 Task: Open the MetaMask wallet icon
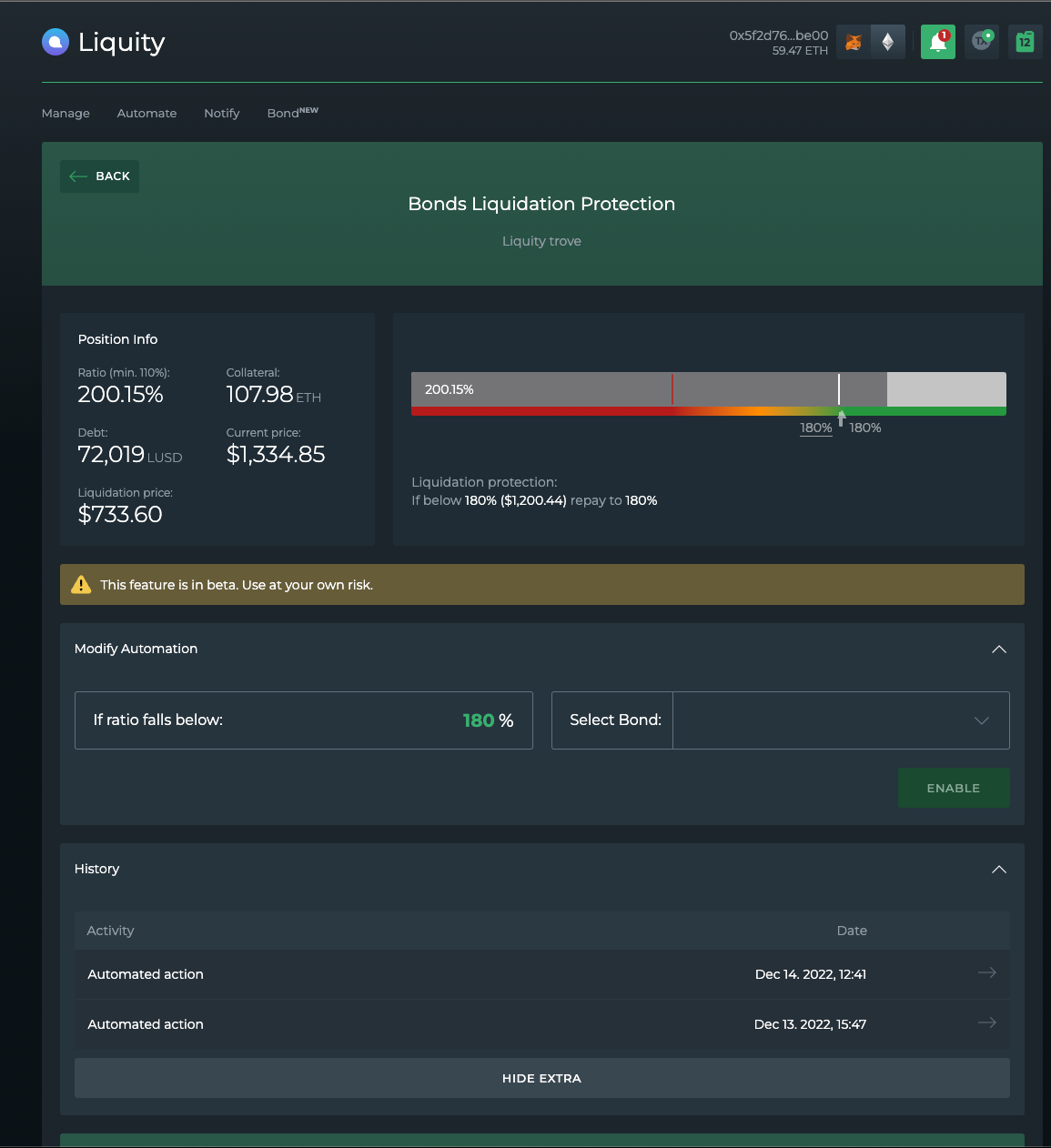coord(854,42)
